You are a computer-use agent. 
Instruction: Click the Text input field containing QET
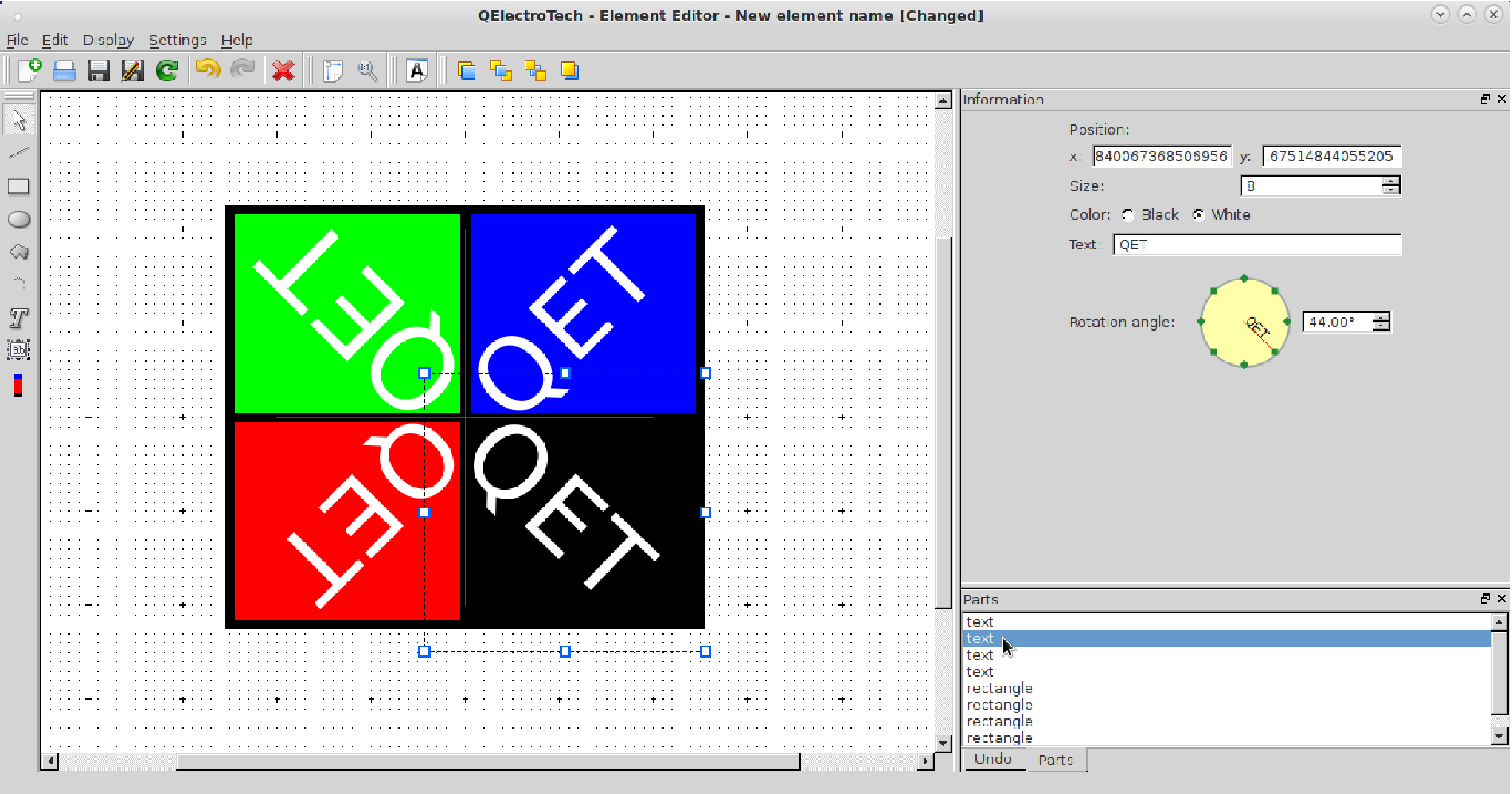coord(1256,244)
